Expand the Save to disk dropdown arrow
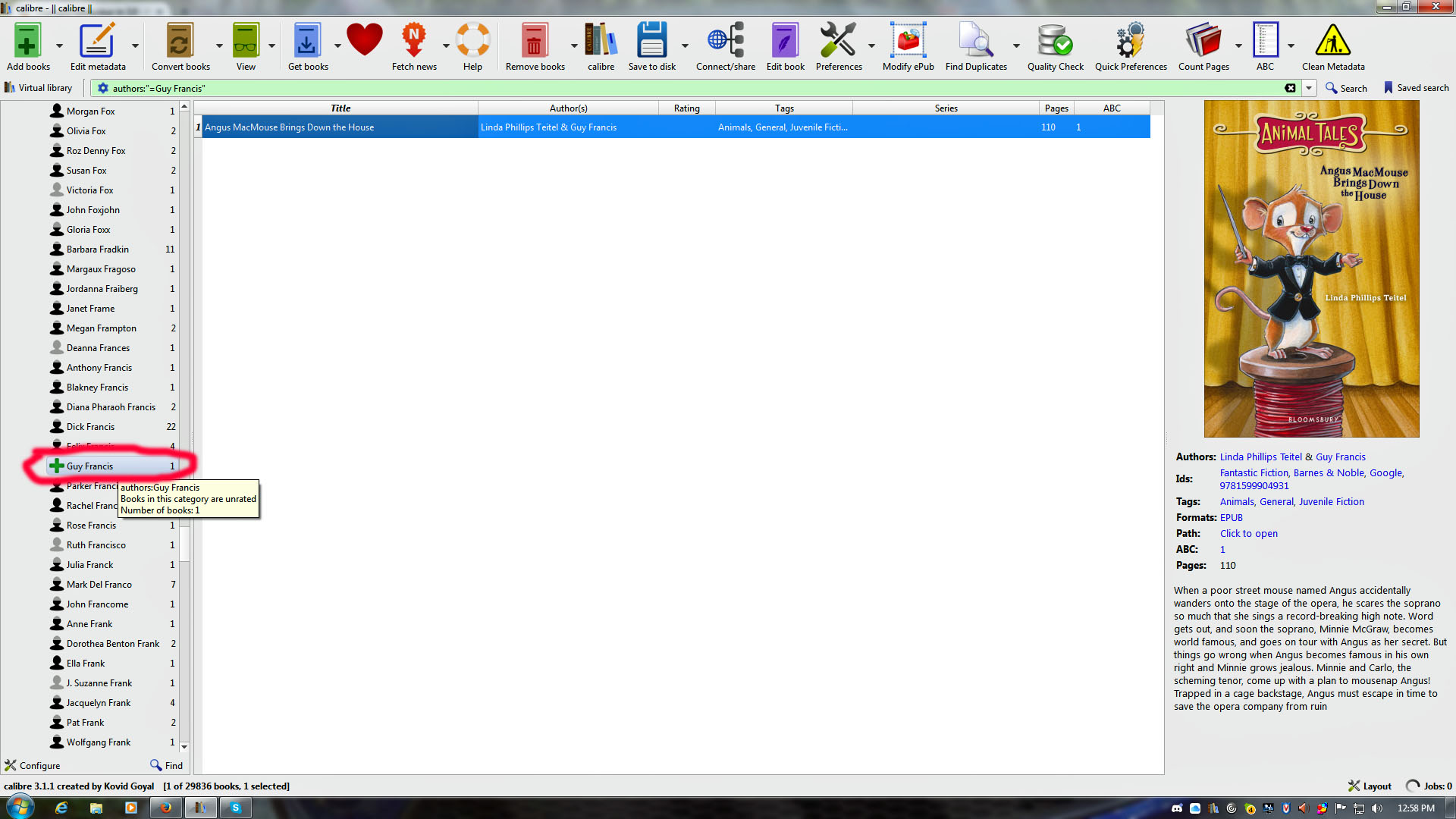Viewport: 1456px width, 819px height. click(x=685, y=45)
